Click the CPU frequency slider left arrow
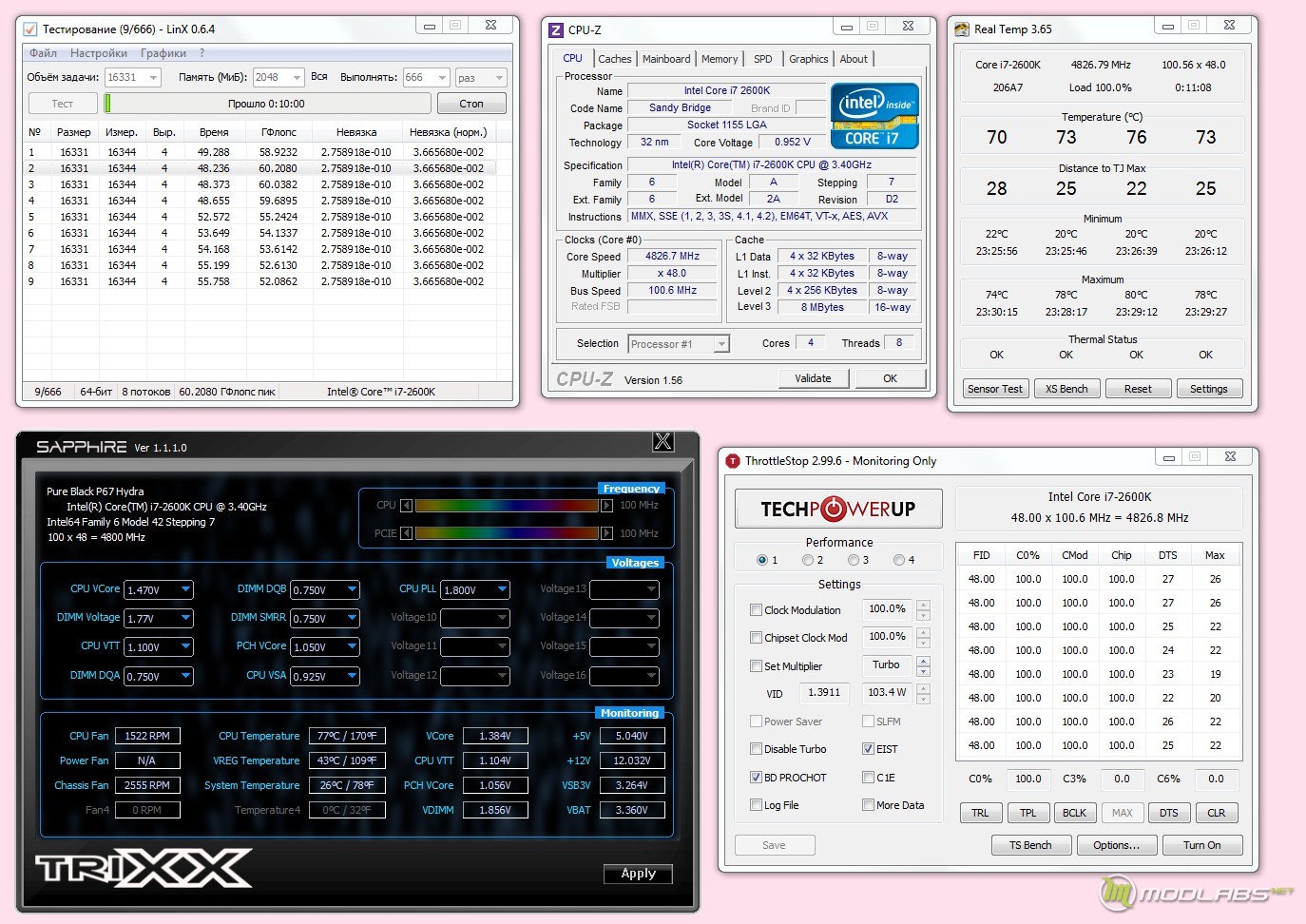 point(407,506)
